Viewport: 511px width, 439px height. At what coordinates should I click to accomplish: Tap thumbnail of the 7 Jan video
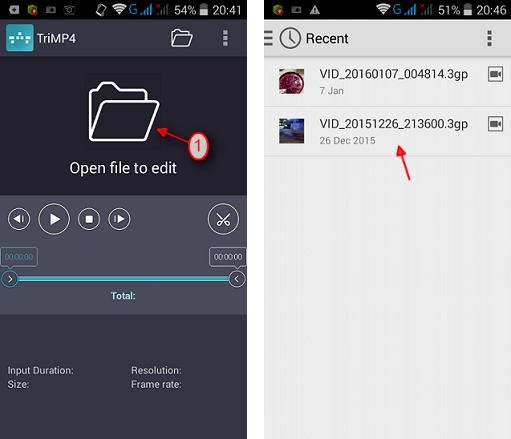[291, 81]
